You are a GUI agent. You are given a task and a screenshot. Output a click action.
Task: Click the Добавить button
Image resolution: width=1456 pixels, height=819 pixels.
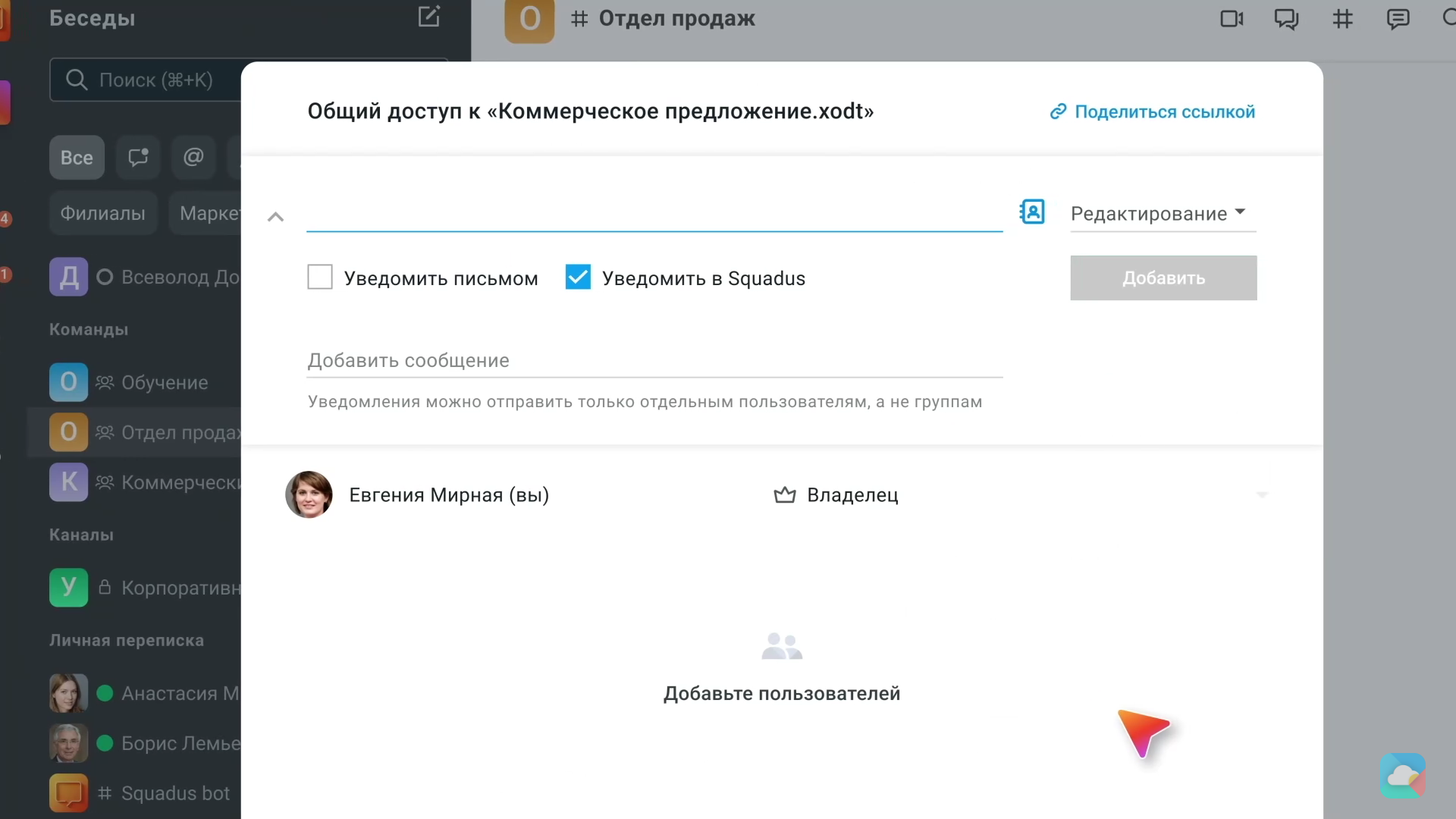pyautogui.click(x=1163, y=278)
